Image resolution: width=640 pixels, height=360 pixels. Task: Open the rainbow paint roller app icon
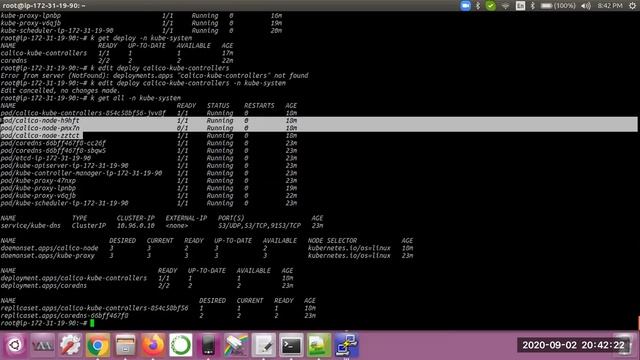click(x=236, y=345)
